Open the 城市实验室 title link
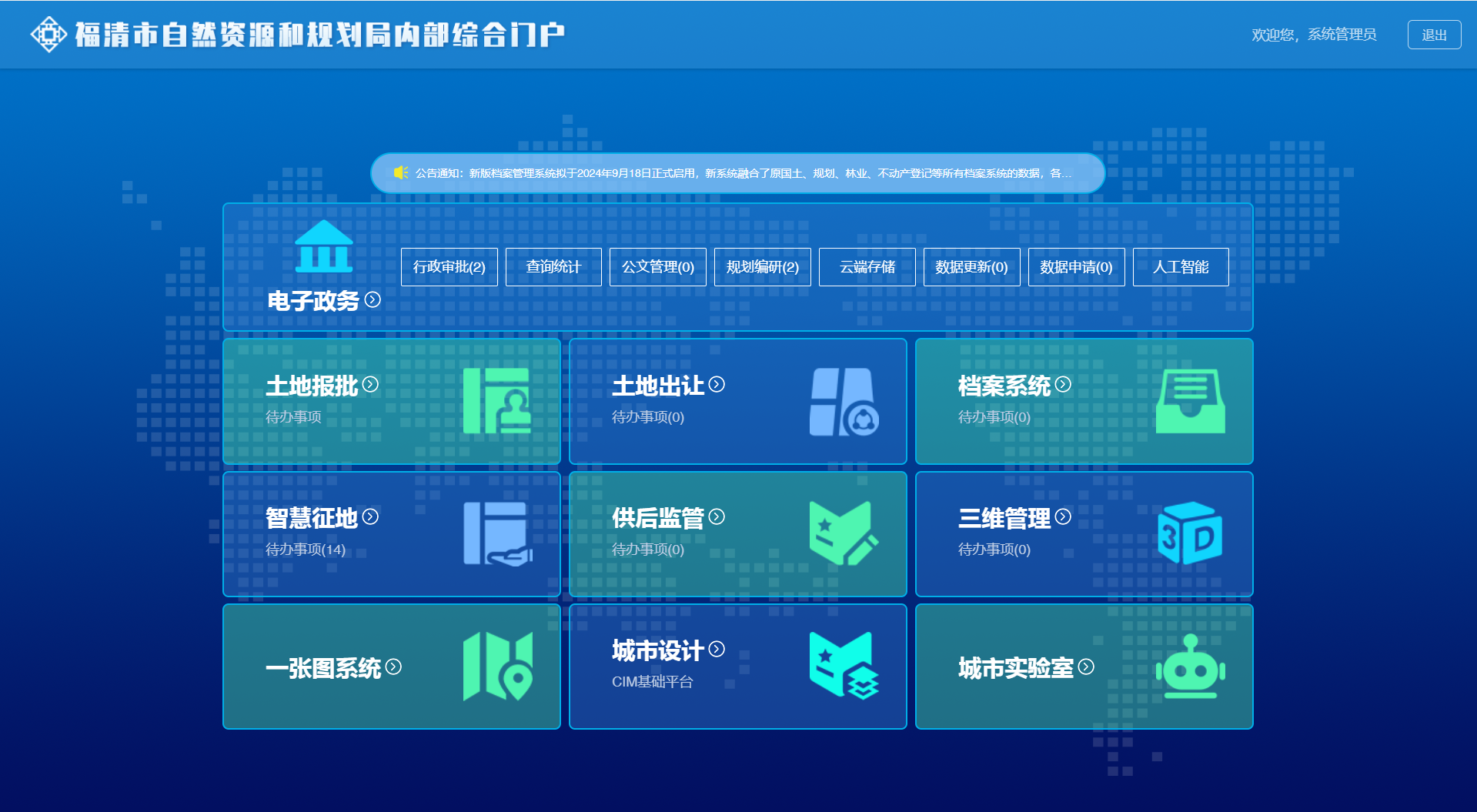 (x=1016, y=668)
